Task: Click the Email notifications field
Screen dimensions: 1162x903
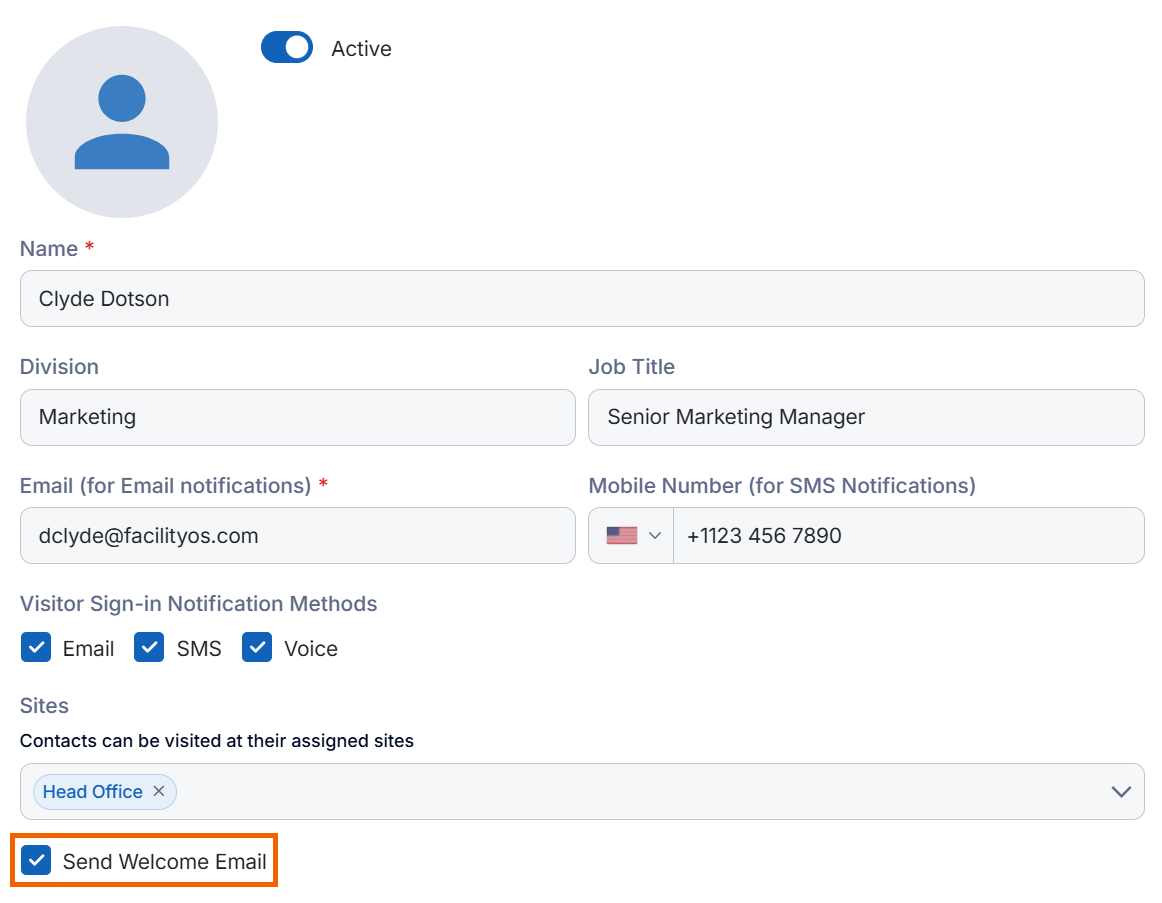Action: click(297, 535)
